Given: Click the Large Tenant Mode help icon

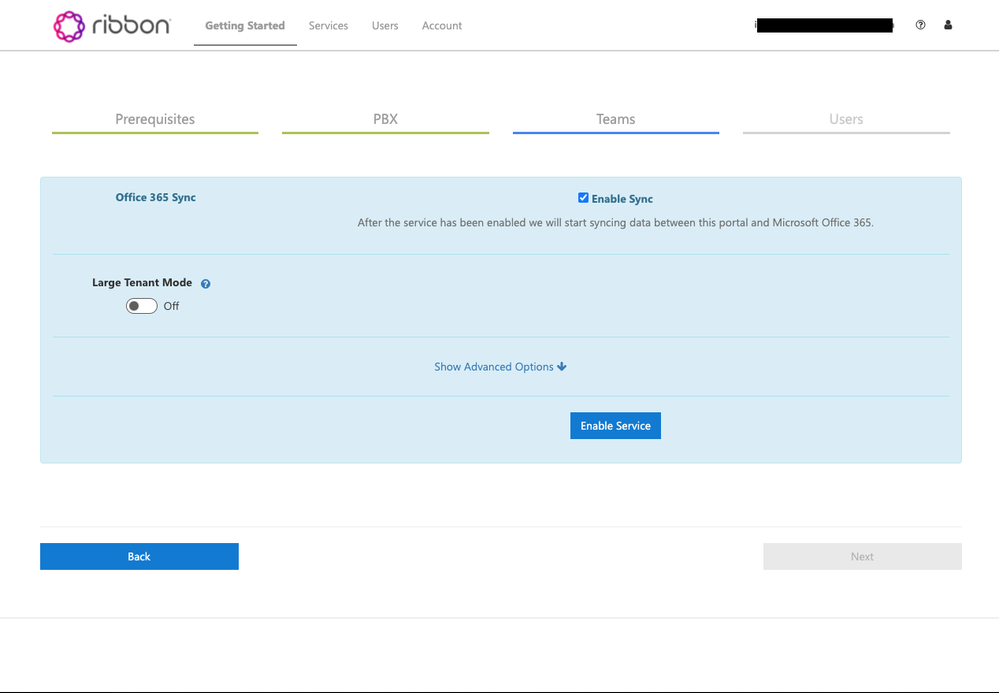Looking at the screenshot, I should coord(206,284).
